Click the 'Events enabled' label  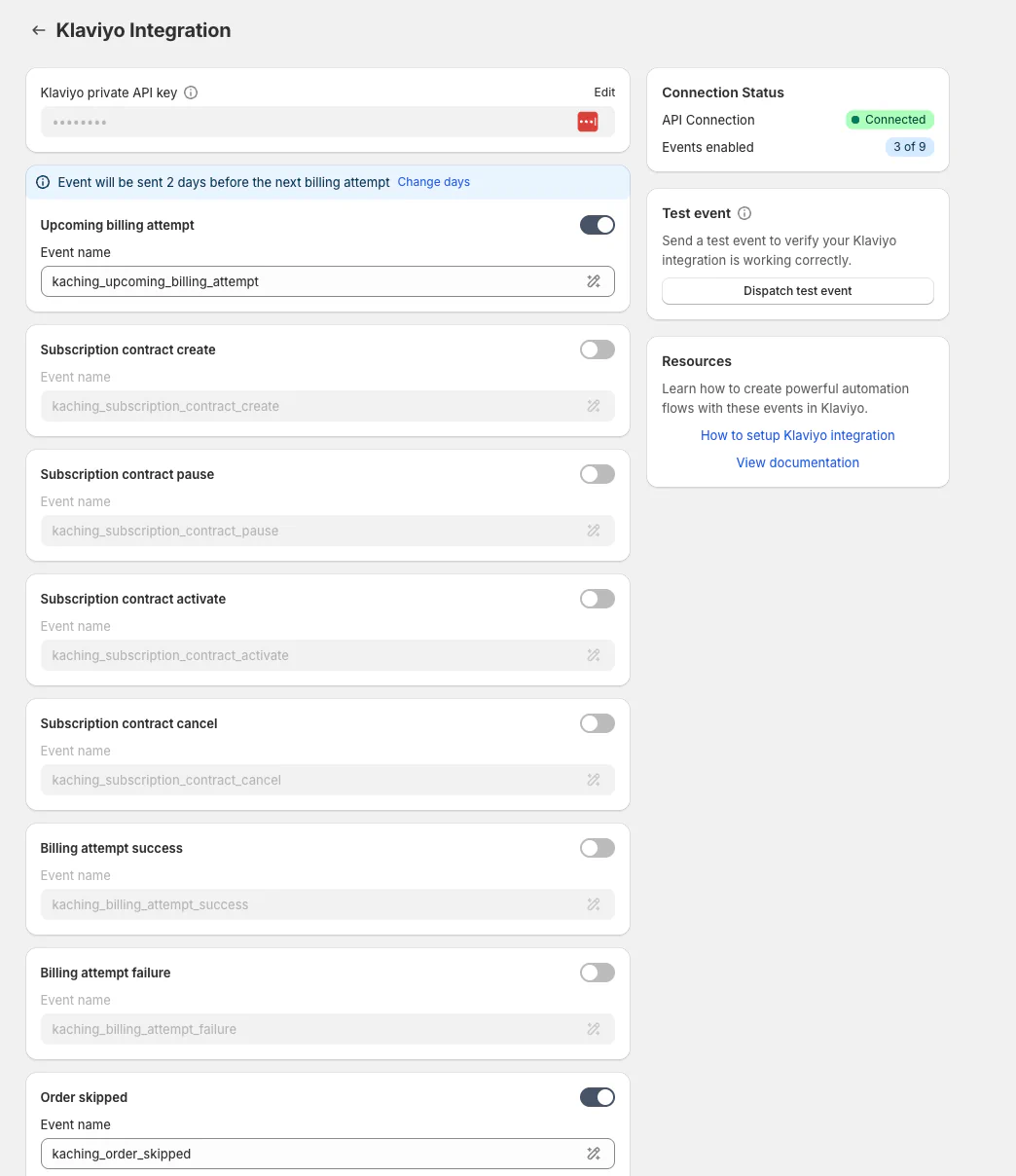[708, 147]
